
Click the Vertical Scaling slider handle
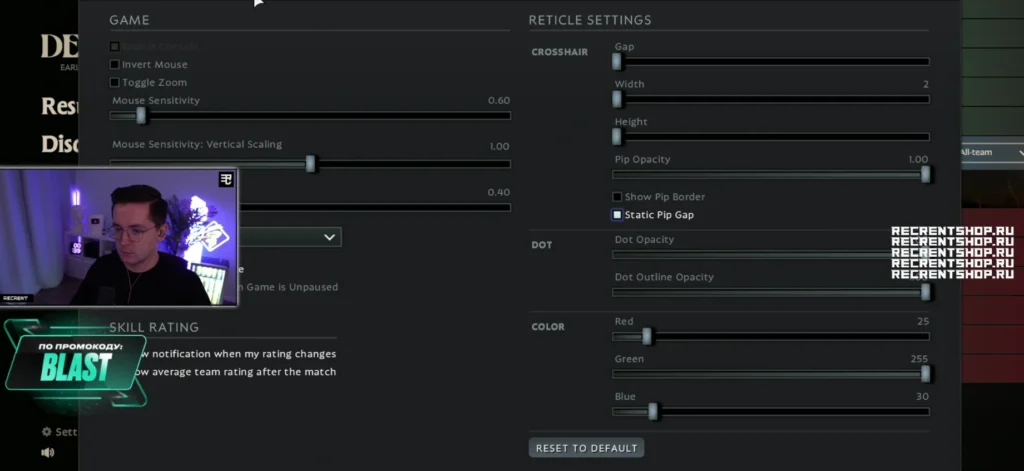(x=311, y=164)
